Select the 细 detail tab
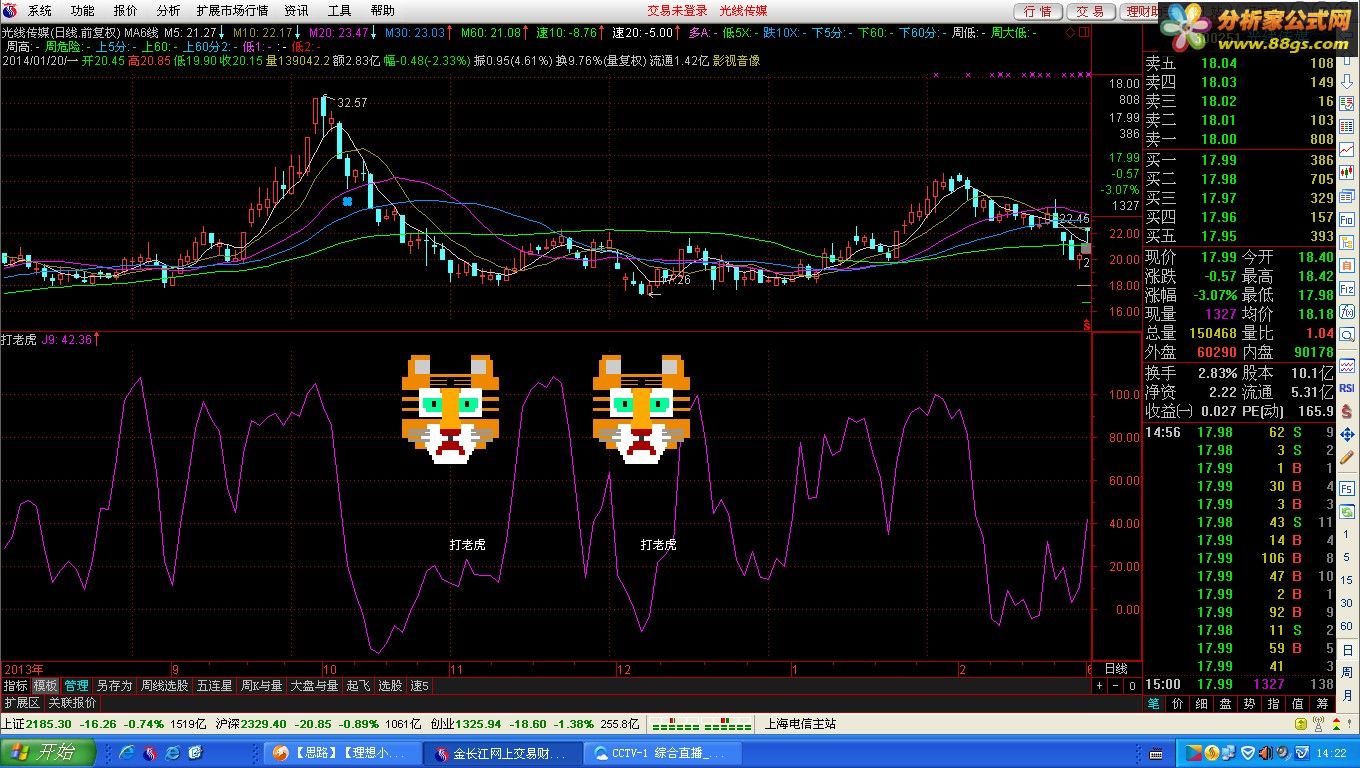Screen dimensions: 1360x768 pos(1201,704)
